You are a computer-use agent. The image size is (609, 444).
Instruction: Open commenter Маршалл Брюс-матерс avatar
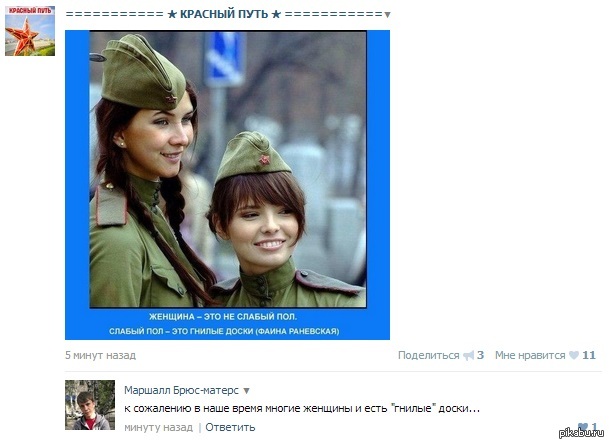90,405
